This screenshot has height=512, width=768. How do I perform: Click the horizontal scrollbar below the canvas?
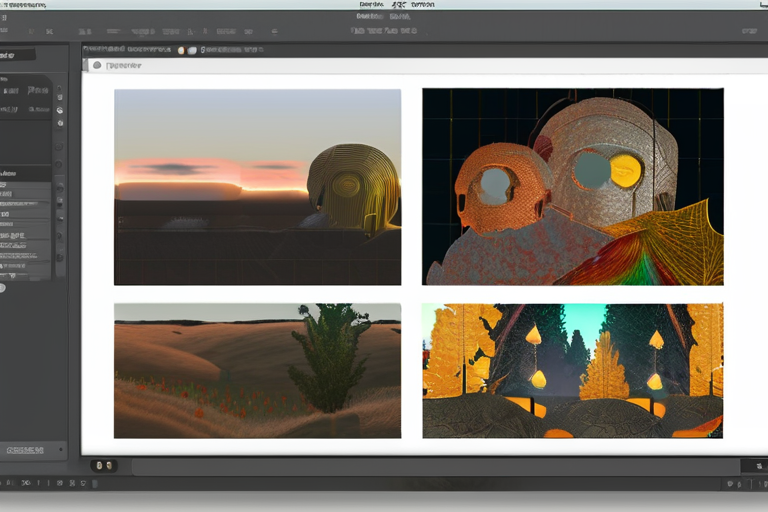436,466
